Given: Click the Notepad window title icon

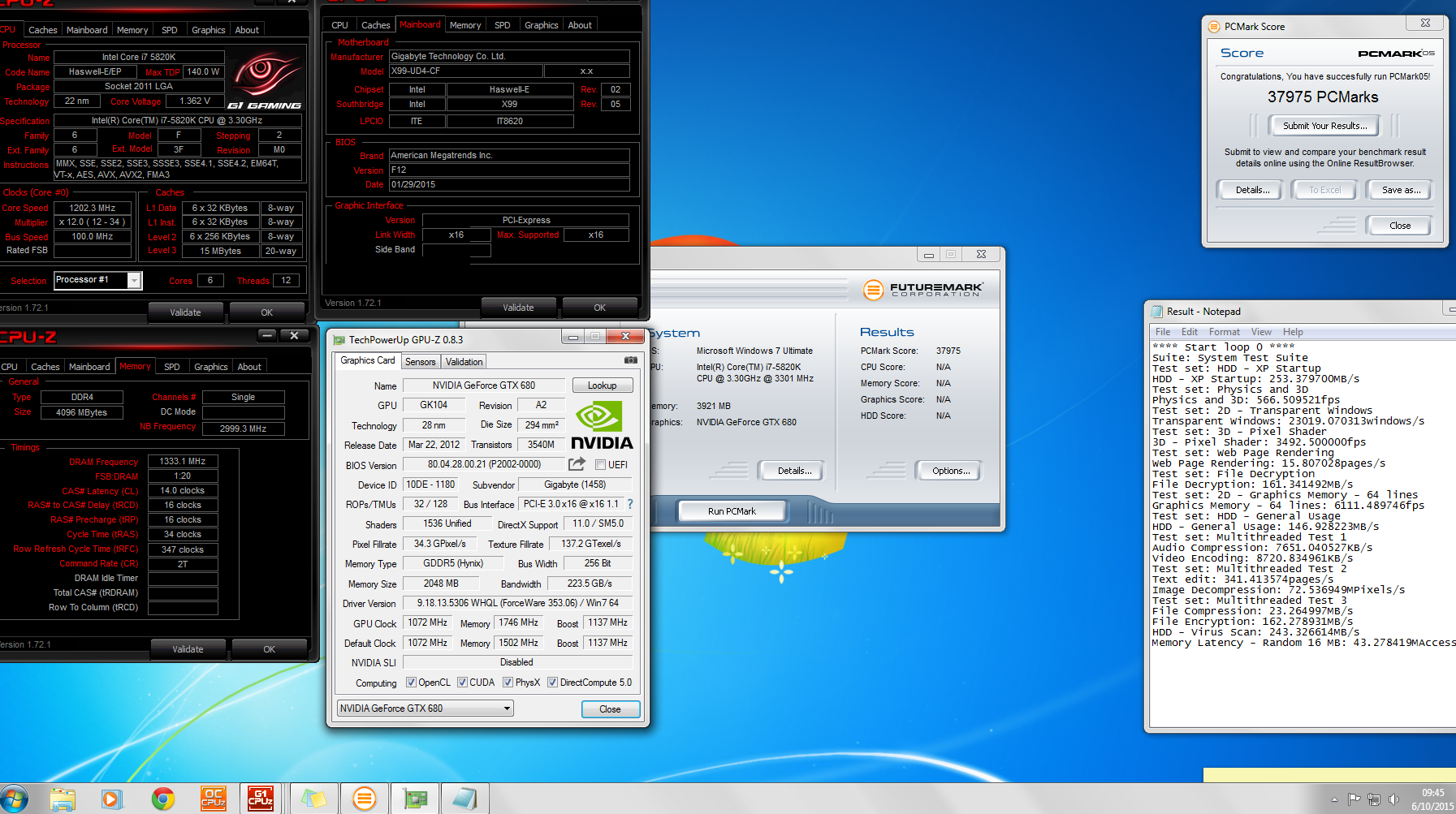Looking at the screenshot, I should coord(1156,312).
